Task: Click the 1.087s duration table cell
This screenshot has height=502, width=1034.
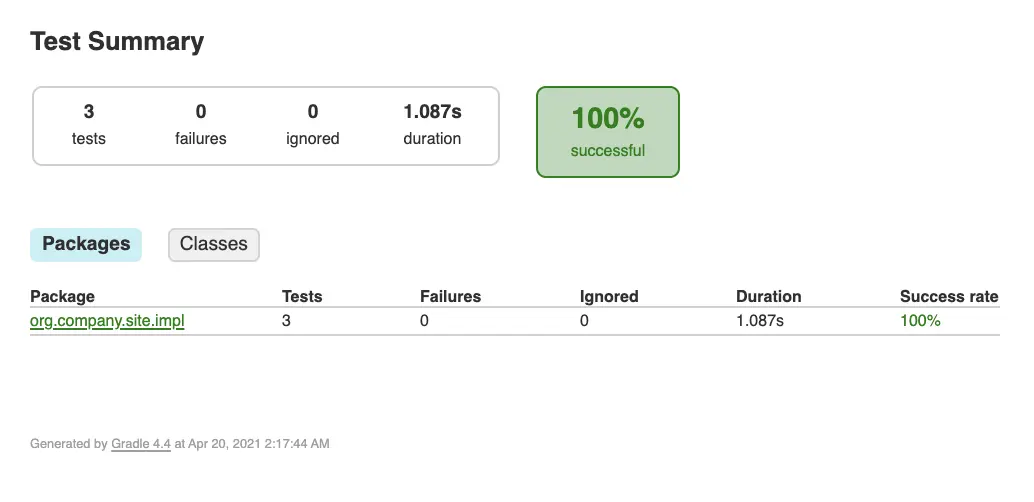Action: 760,321
